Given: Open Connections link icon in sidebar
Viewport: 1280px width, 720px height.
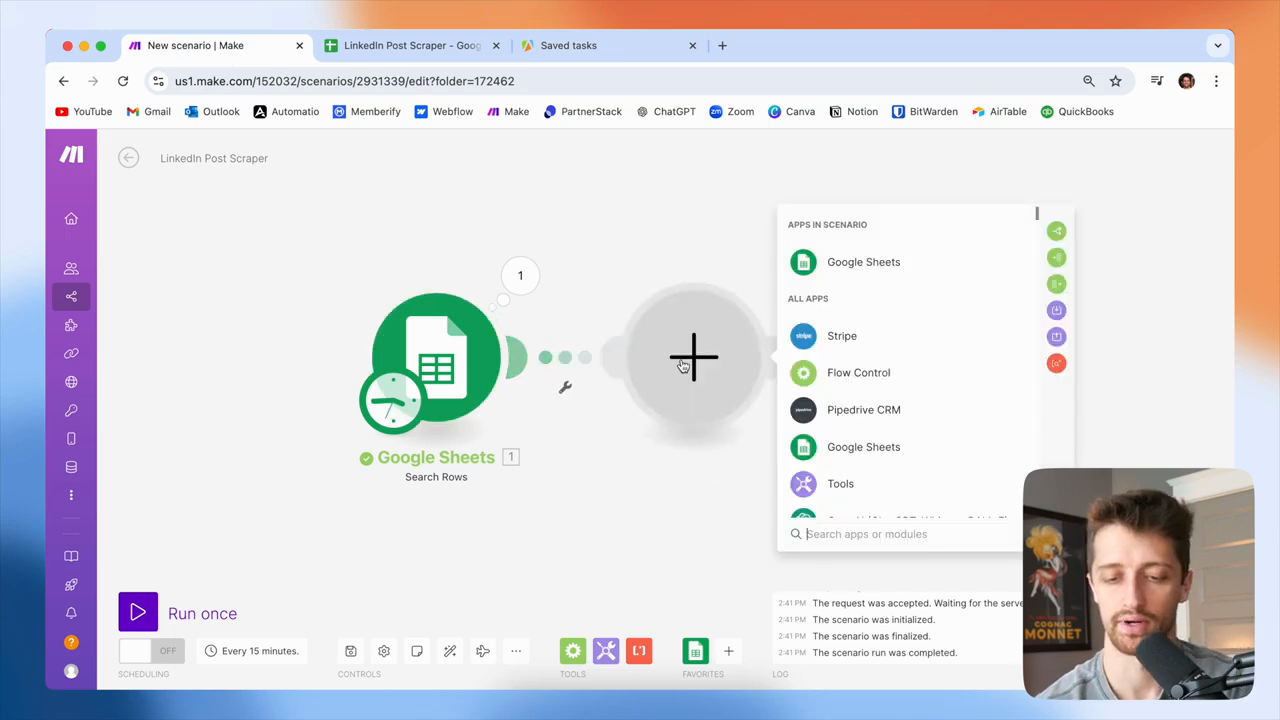Looking at the screenshot, I should coord(71,353).
